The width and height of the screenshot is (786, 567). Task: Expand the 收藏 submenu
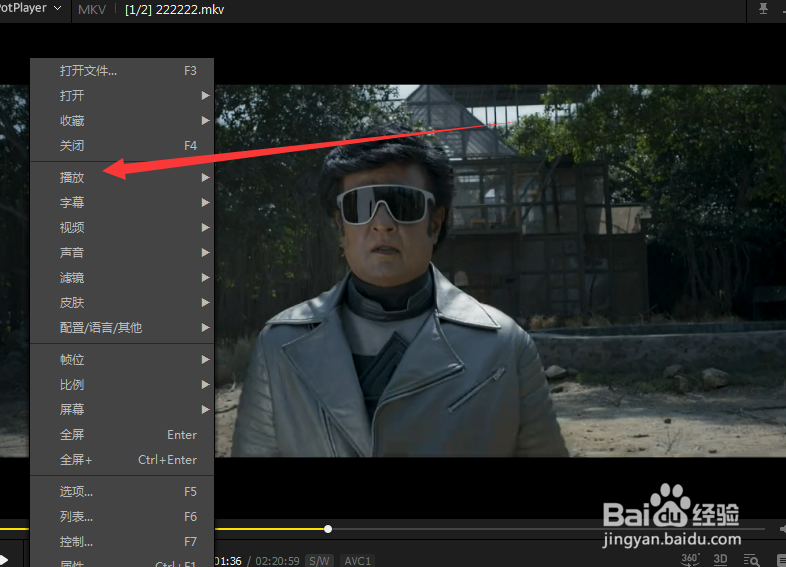[x=122, y=120]
